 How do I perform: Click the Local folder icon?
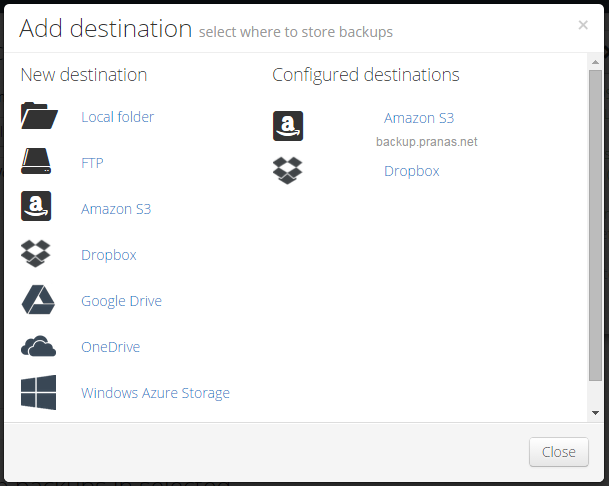[x=39, y=115]
